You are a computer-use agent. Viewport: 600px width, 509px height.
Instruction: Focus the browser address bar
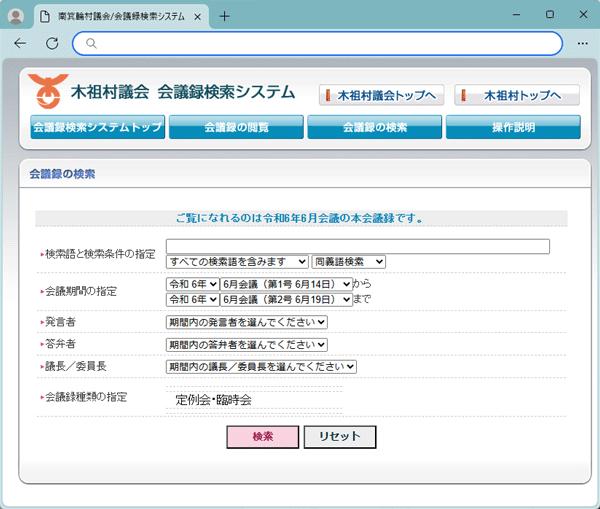pyautogui.click(x=317, y=44)
